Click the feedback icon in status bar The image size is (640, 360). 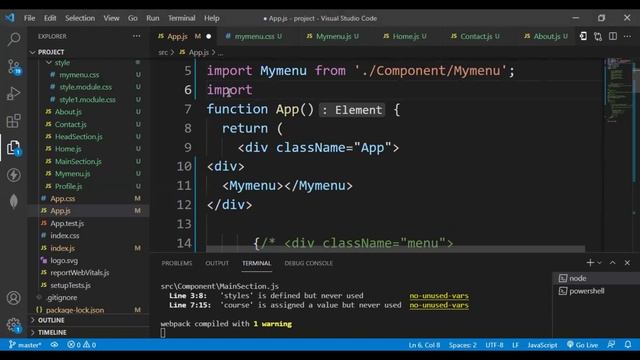click(x=611, y=345)
